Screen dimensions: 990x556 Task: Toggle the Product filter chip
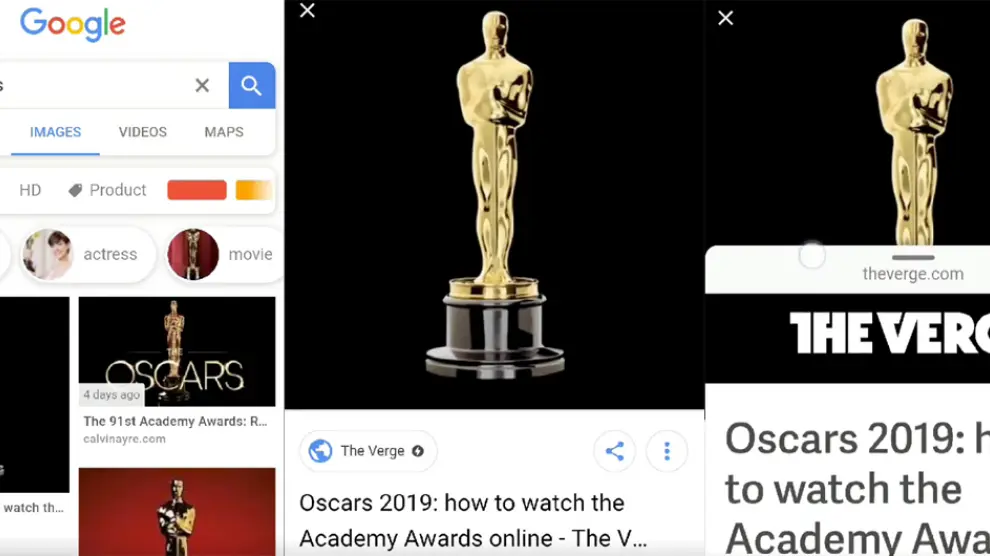pos(107,190)
